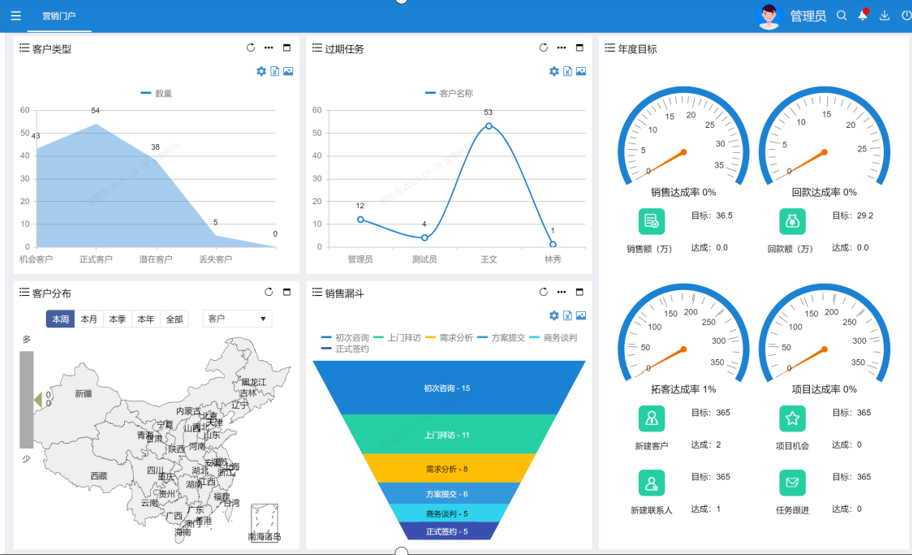Expand the more options in 销售漏斗 panel
Viewport: 912px width, 555px height.
562,293
